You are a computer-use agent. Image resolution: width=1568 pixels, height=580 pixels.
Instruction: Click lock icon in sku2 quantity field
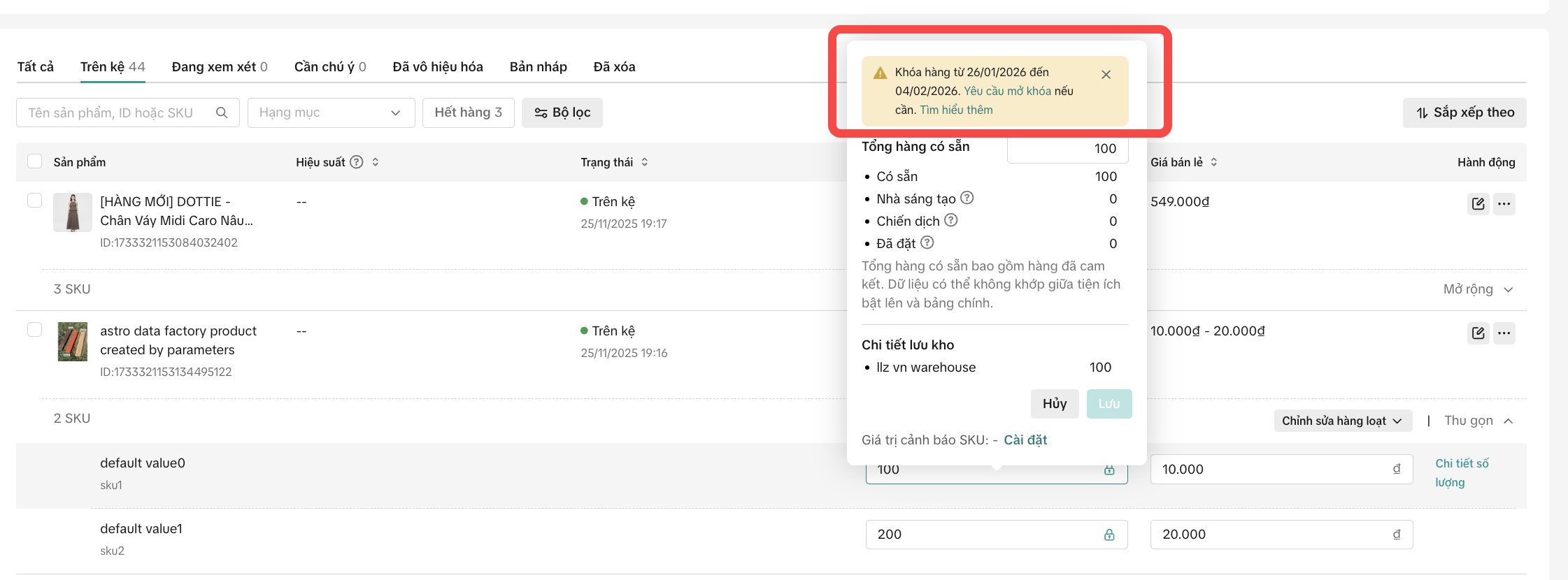tap(1109, 535)
